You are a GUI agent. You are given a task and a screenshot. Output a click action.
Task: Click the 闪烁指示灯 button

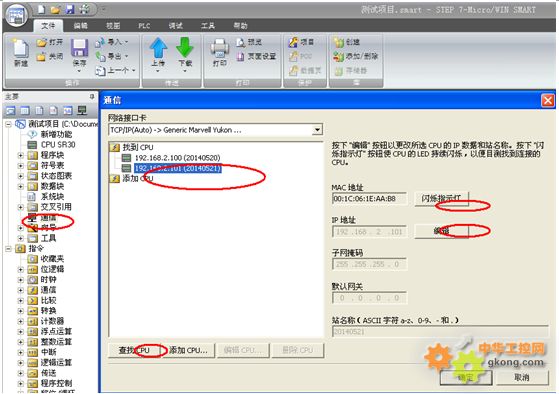[441, 198]
